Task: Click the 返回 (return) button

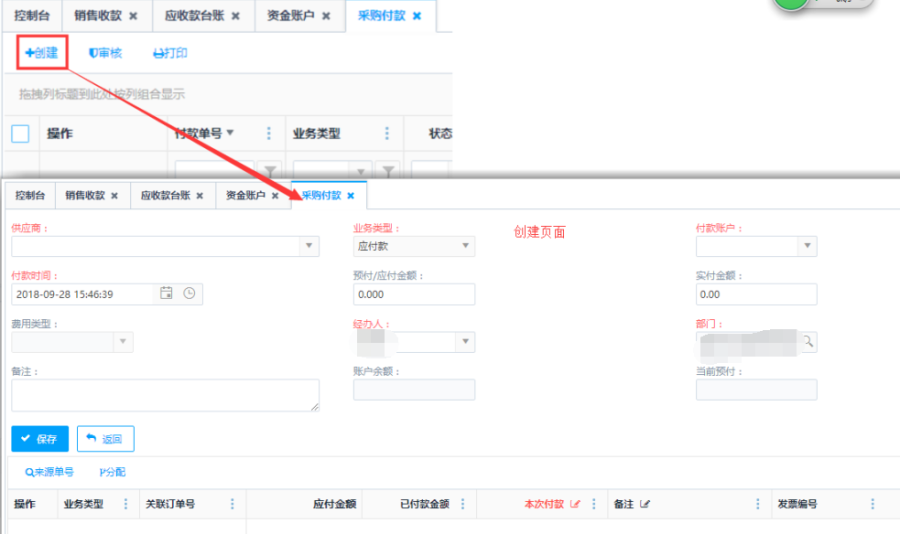Action: coord(105,438)
